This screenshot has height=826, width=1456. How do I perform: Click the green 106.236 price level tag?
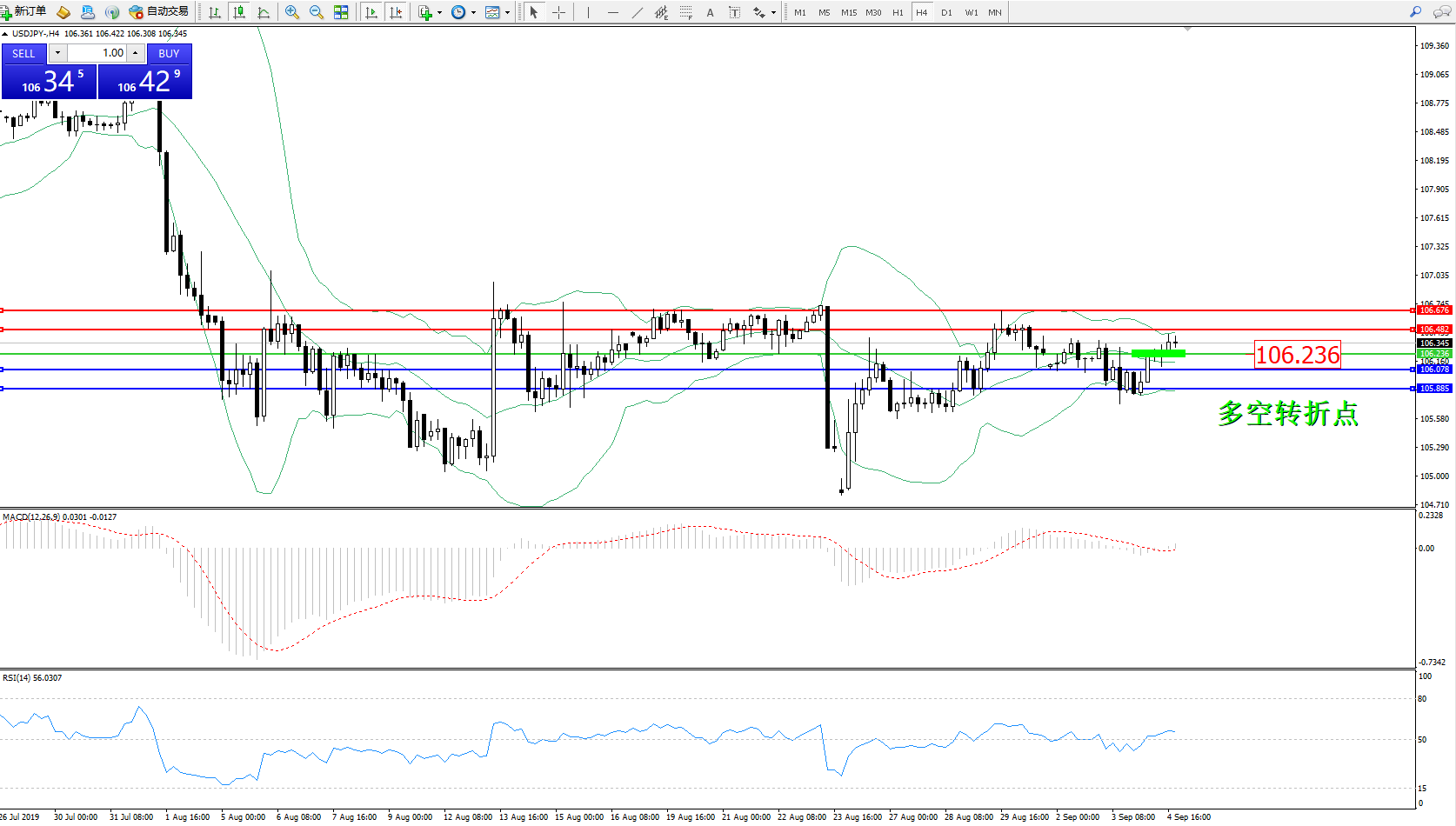click(x=1433, y=354)
